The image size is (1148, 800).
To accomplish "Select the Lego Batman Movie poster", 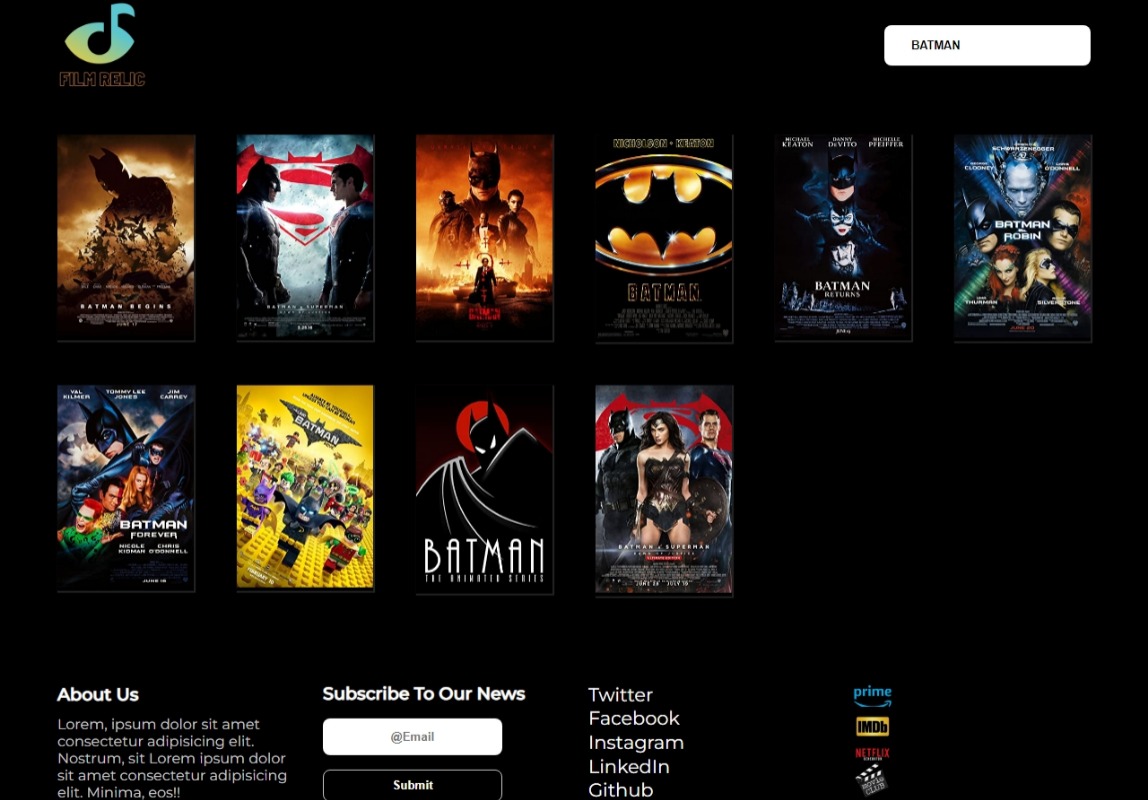I will (x=305, y=487).
